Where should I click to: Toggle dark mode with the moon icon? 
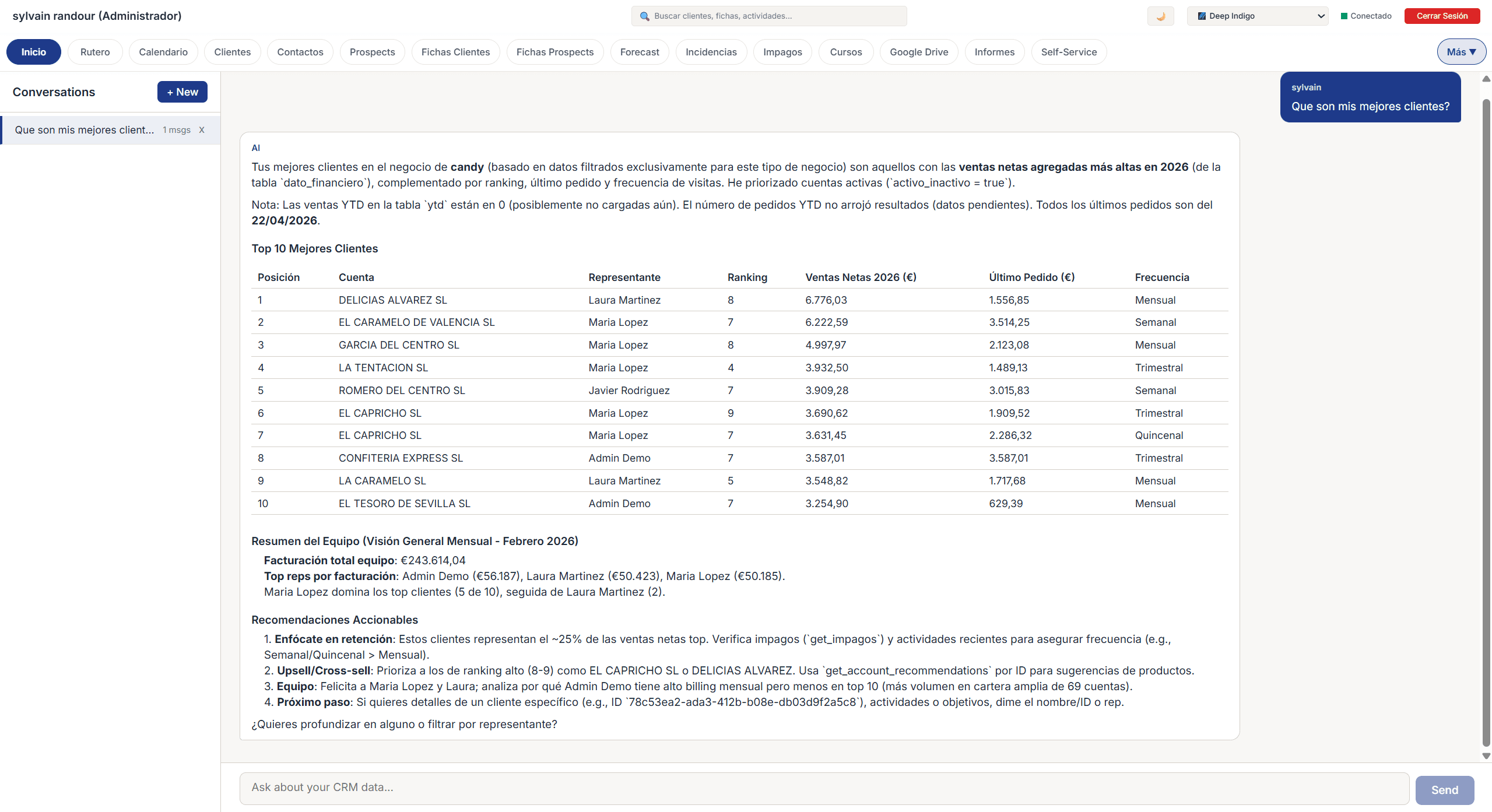(x=1160, y=16)
